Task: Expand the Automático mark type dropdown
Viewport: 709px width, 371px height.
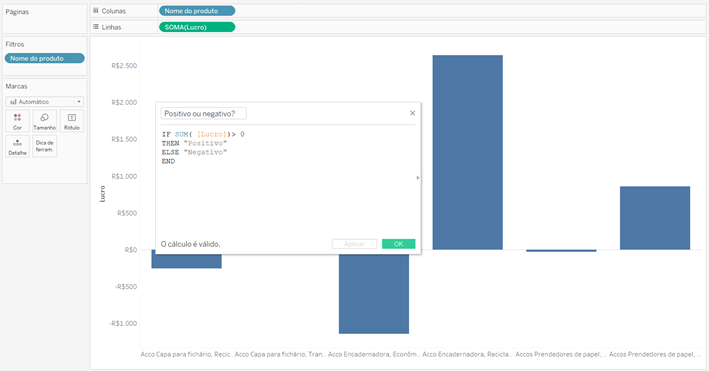Action: [79, 102]
